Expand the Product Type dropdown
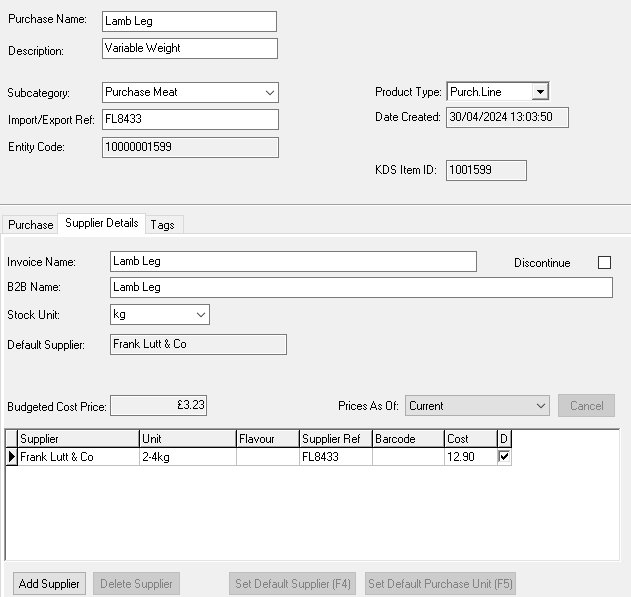The width and height of the screenshot is (631, 597). tap(540, 92)
